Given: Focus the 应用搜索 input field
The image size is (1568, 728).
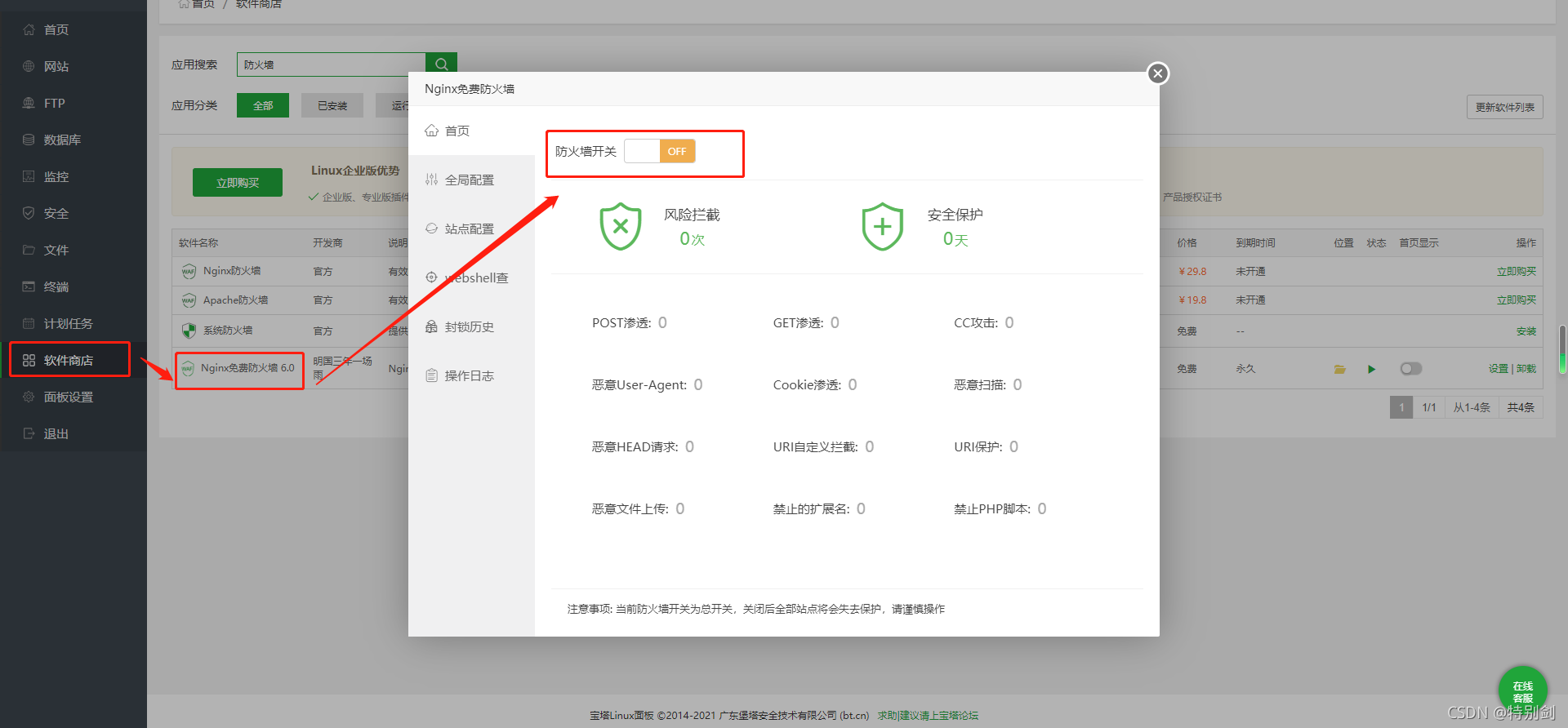Looking at the screenshot, I should (331, 64).
